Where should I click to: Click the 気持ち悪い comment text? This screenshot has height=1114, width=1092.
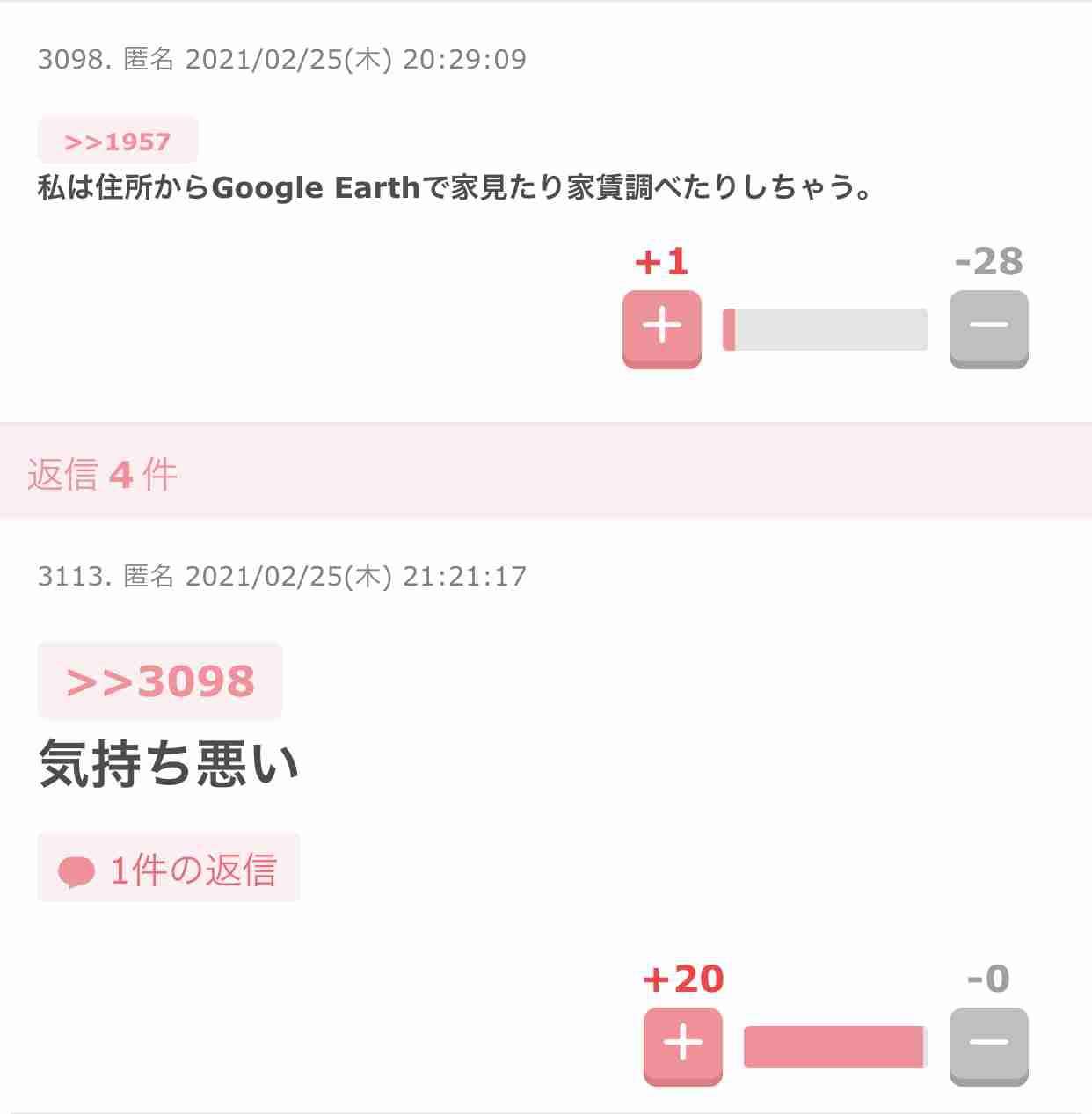(x=169, y=762)
